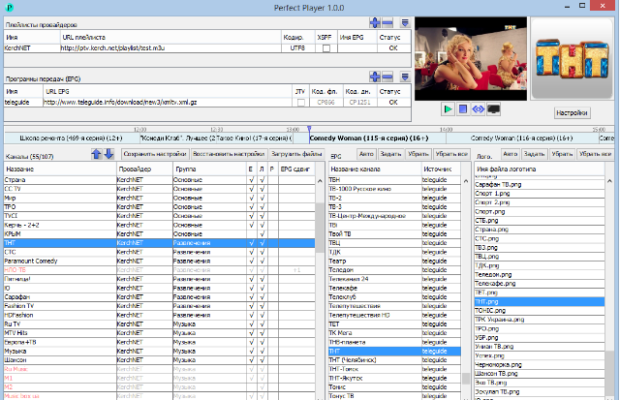Remove provider playlist with minus icon
The image size is (620, 400).
point(388,23)
